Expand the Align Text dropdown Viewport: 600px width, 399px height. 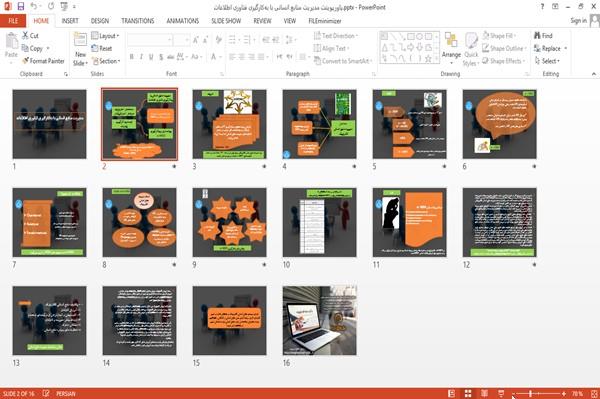point(331,48)
